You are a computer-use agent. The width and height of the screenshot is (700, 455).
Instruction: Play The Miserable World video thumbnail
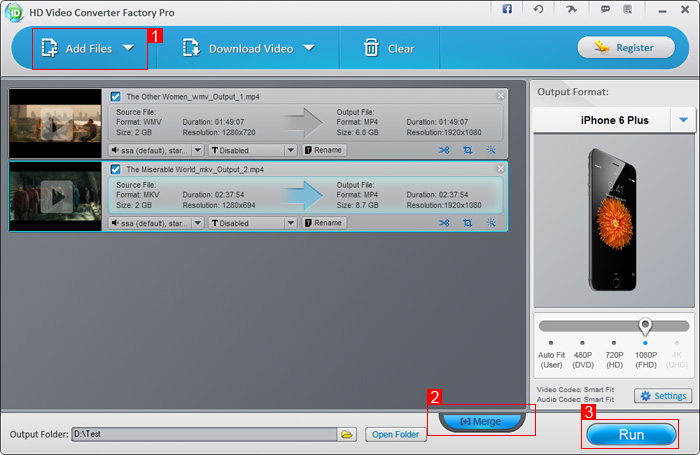(x=55, y=196)
